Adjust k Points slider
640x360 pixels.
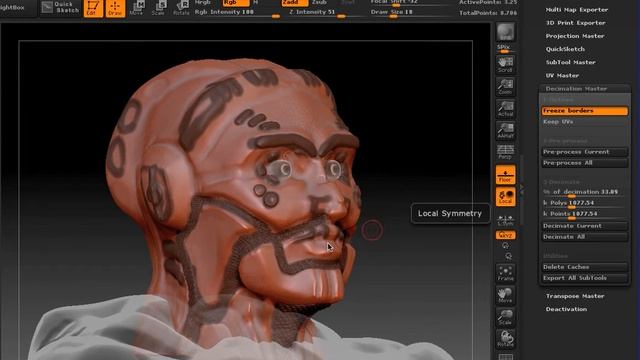tap(584, 214)
